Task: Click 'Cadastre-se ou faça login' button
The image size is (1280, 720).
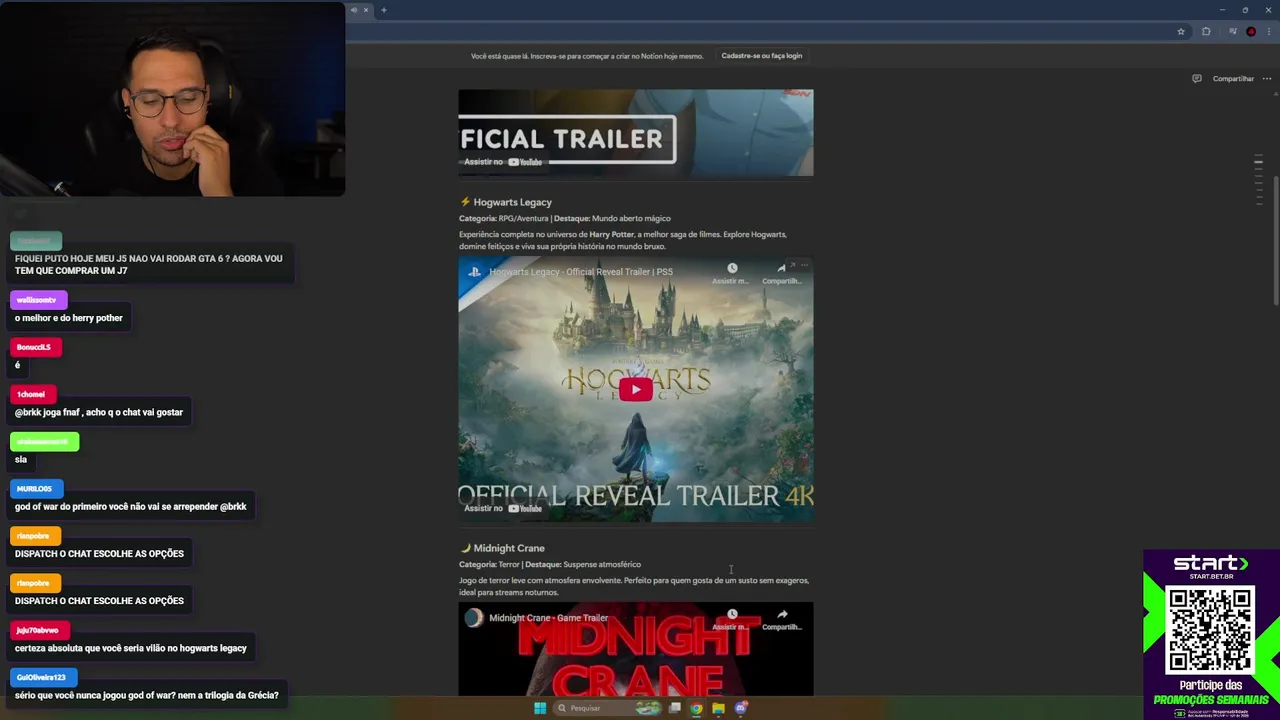Action: [762, 56]
